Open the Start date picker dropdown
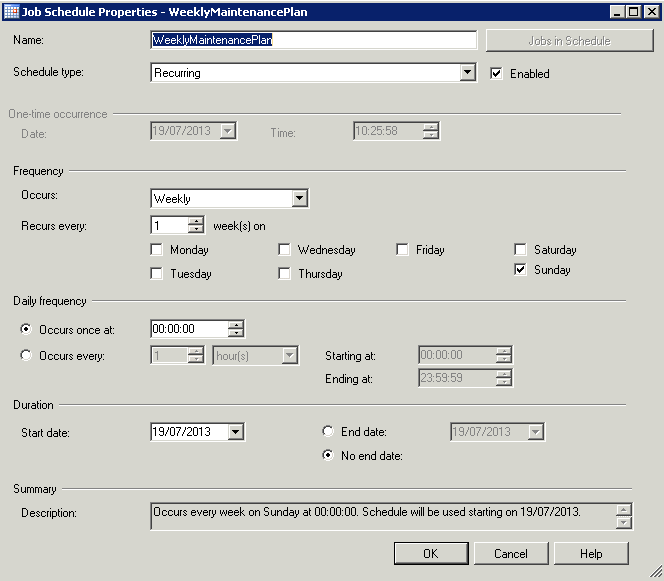 tap(235, 432)
